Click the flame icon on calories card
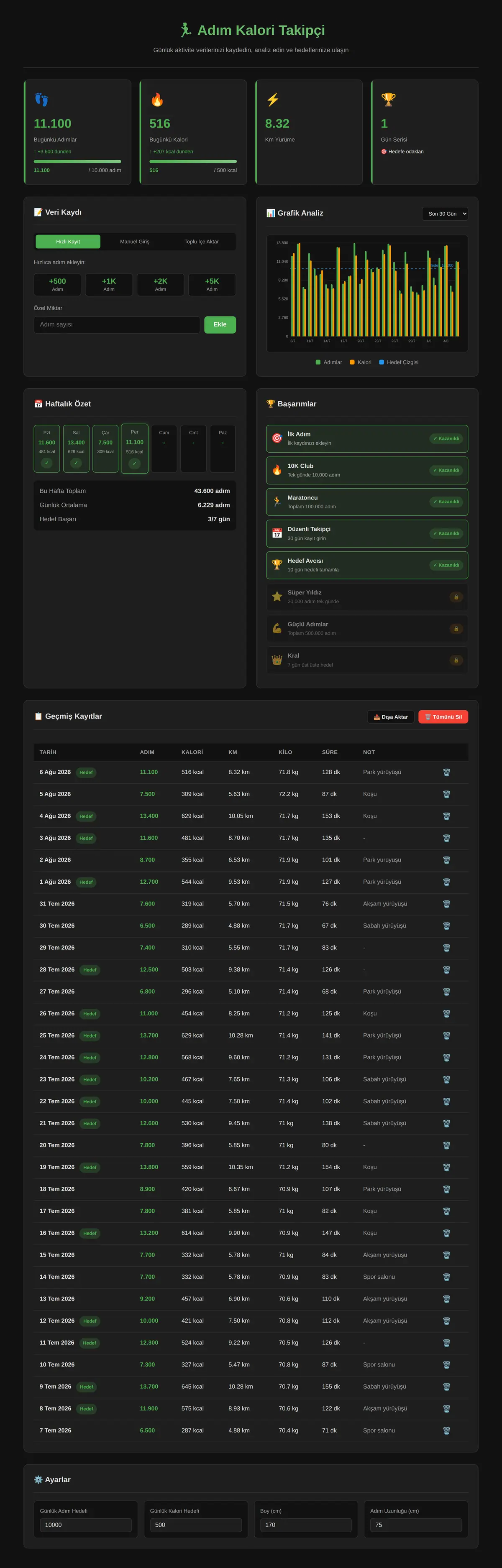Screen dimensions: 502x1568 (157, 99)
